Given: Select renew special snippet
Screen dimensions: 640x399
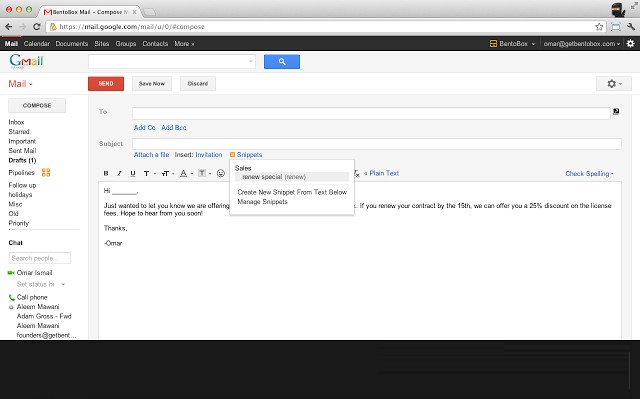Looking at the screenshot, I should (292, 177).
